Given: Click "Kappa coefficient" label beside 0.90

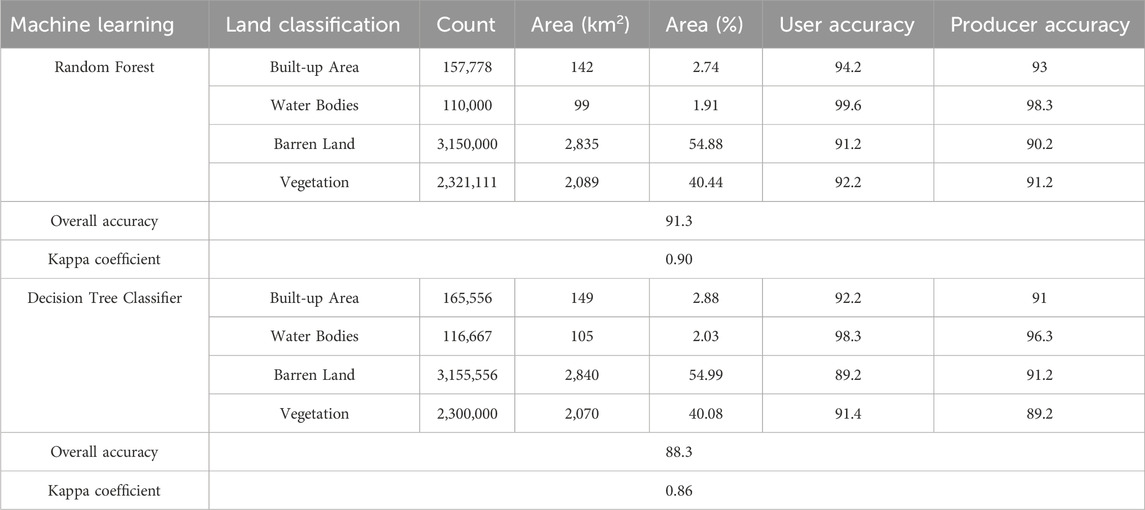Looking at the screenshot, I should coord(104,259).
